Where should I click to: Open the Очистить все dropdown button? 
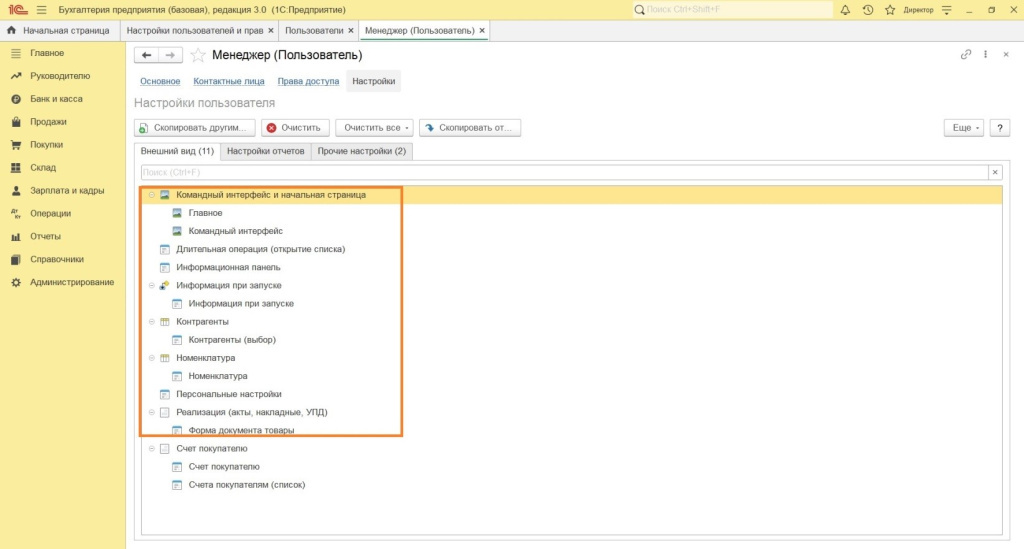(374, 128)
